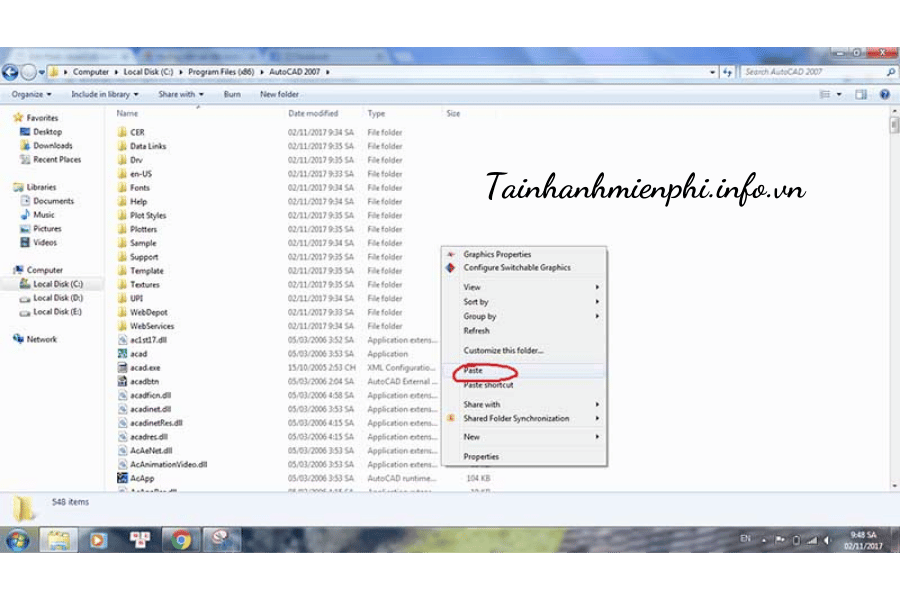The width and height of the screenshot is (900, 600).
Task: Click the refresh button beside address bar
Action: point(727,72)
